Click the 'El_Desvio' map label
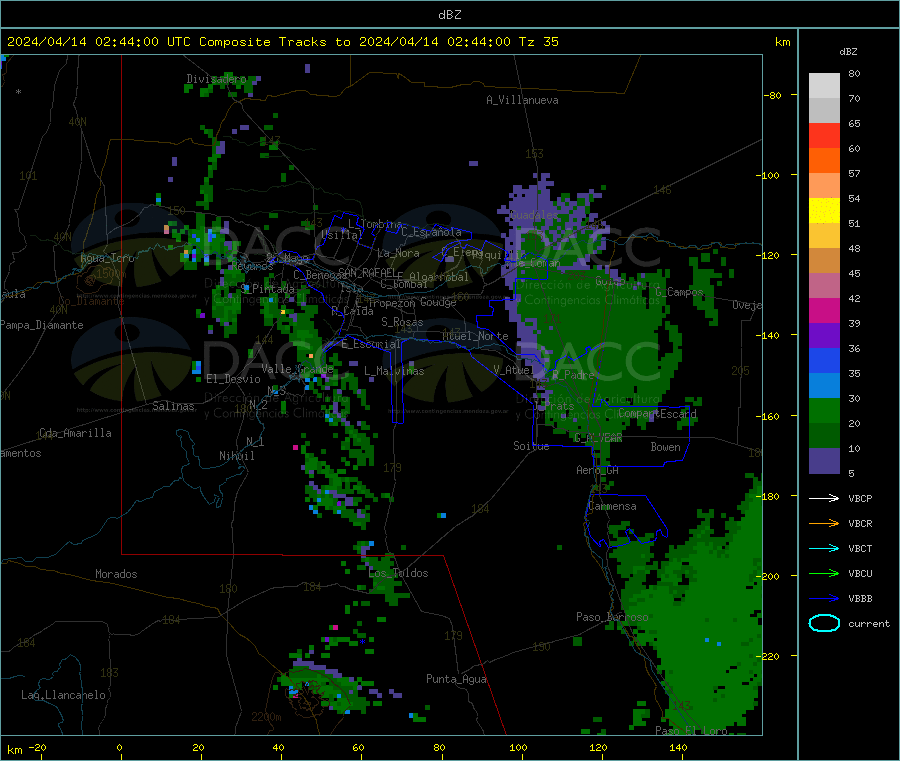Image resolution: width=900 pixels, height=761 pixels. pos(234,379)
